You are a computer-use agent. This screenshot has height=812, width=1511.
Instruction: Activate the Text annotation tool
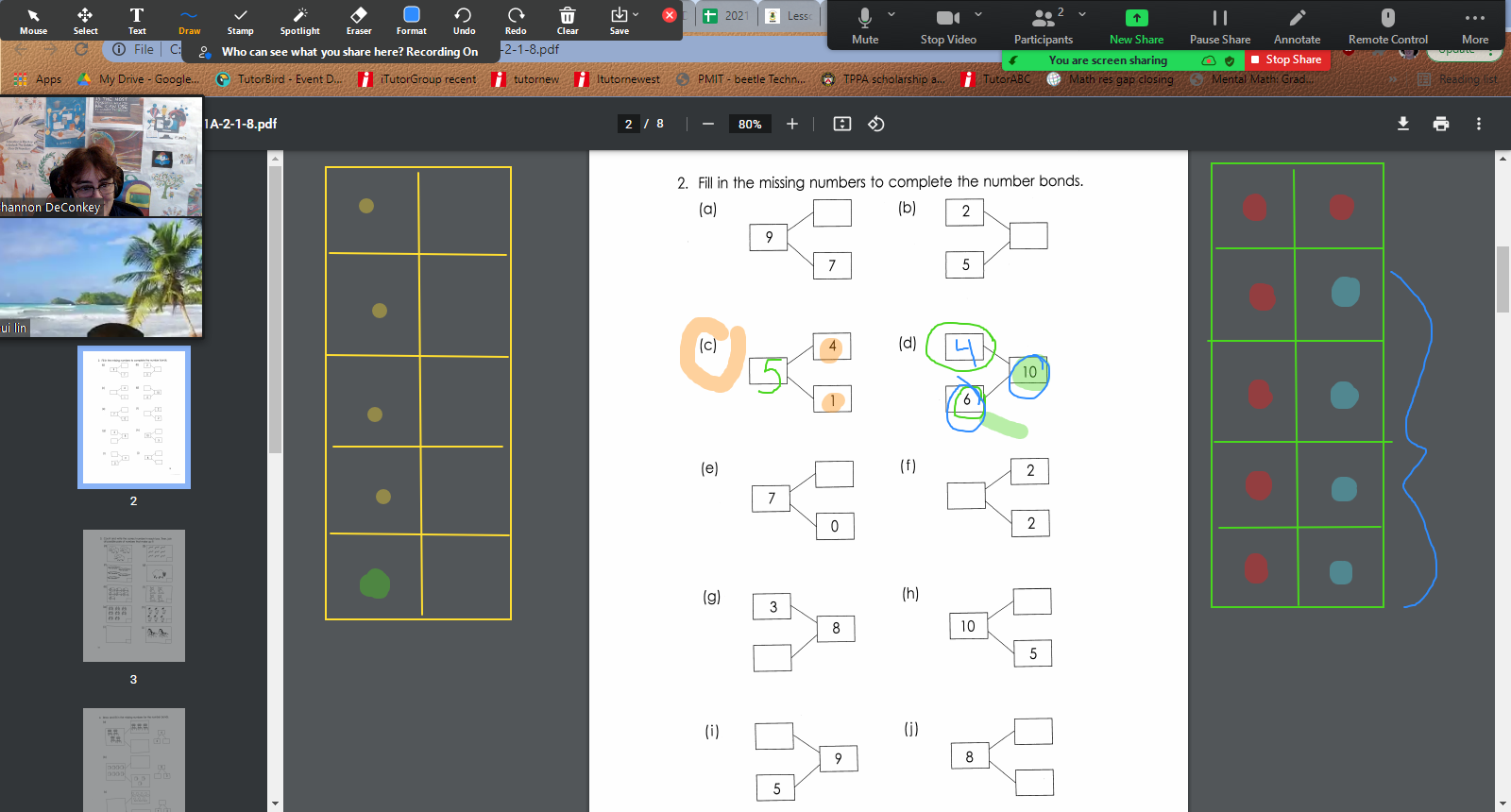(x=137, y=21)
